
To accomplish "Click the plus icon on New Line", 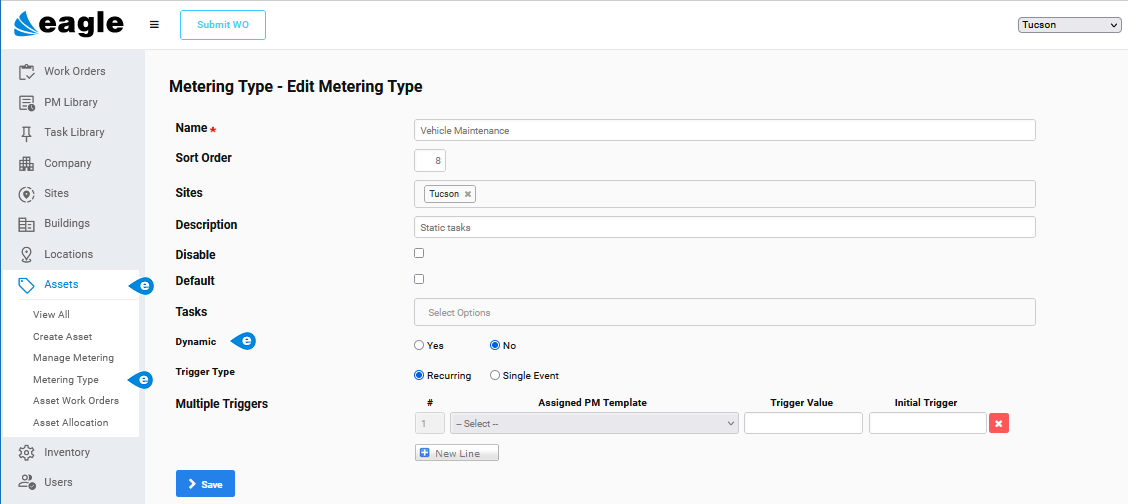I will pos(424,453).
